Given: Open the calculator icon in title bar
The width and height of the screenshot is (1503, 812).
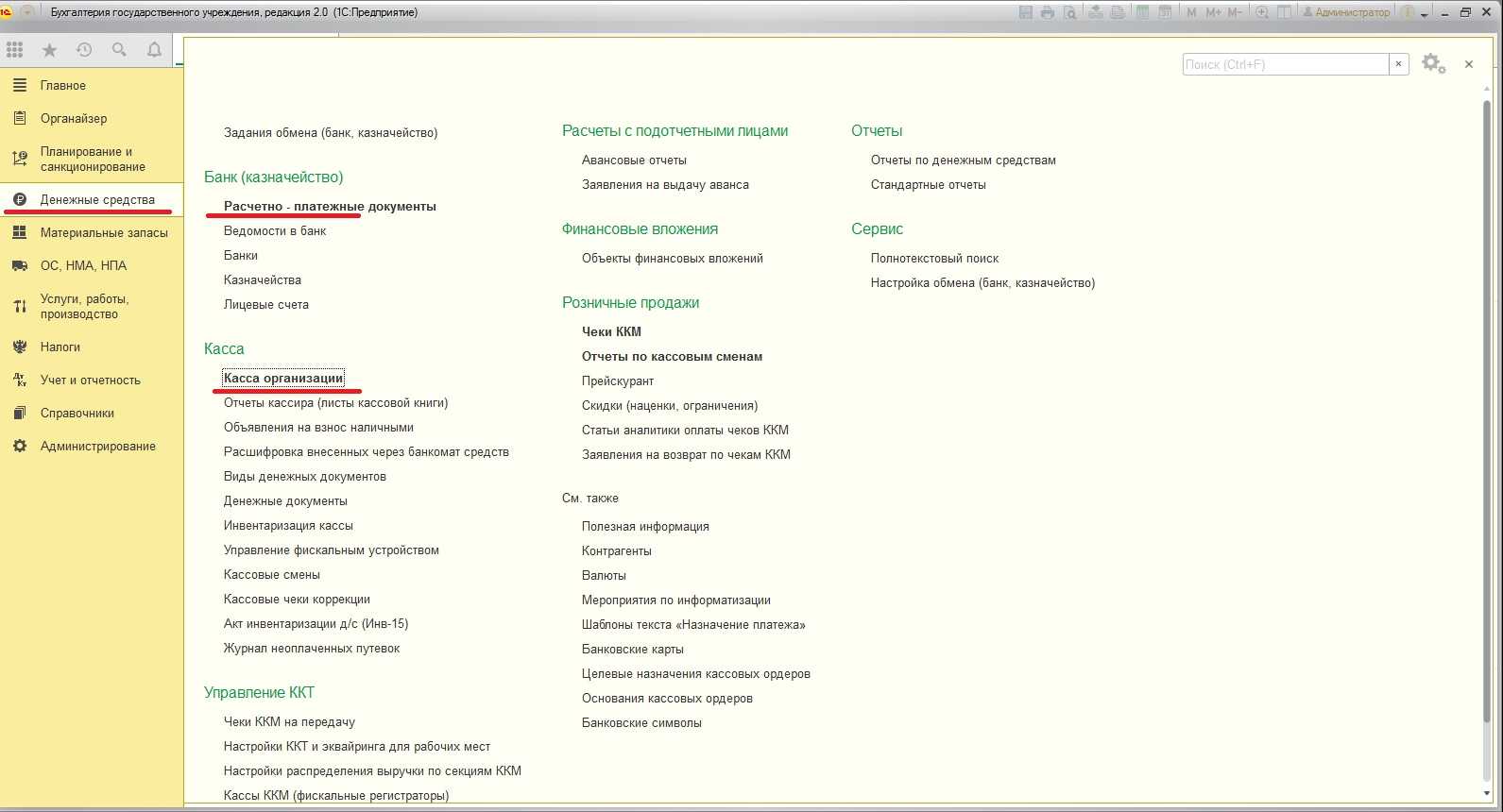Looking at the screenshot, I should (1141, 12).
